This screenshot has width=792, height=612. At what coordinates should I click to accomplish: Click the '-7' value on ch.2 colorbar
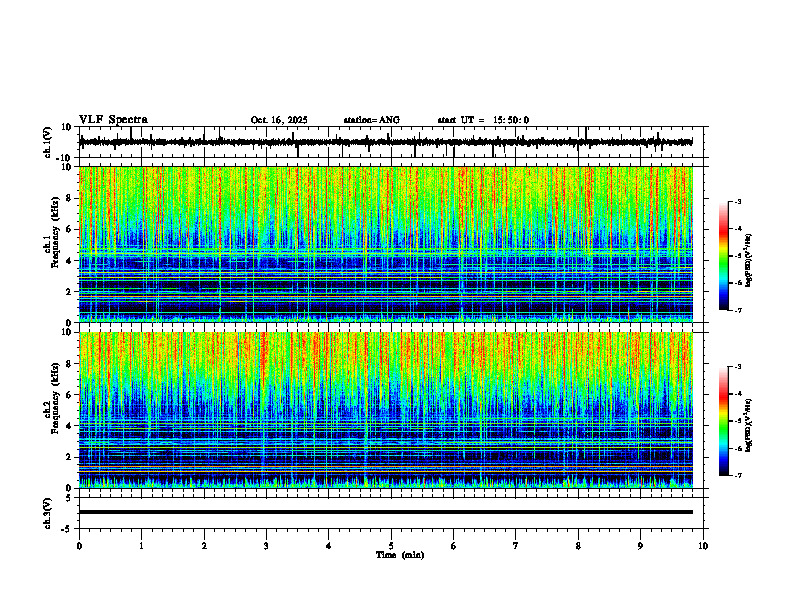[738, 475]
